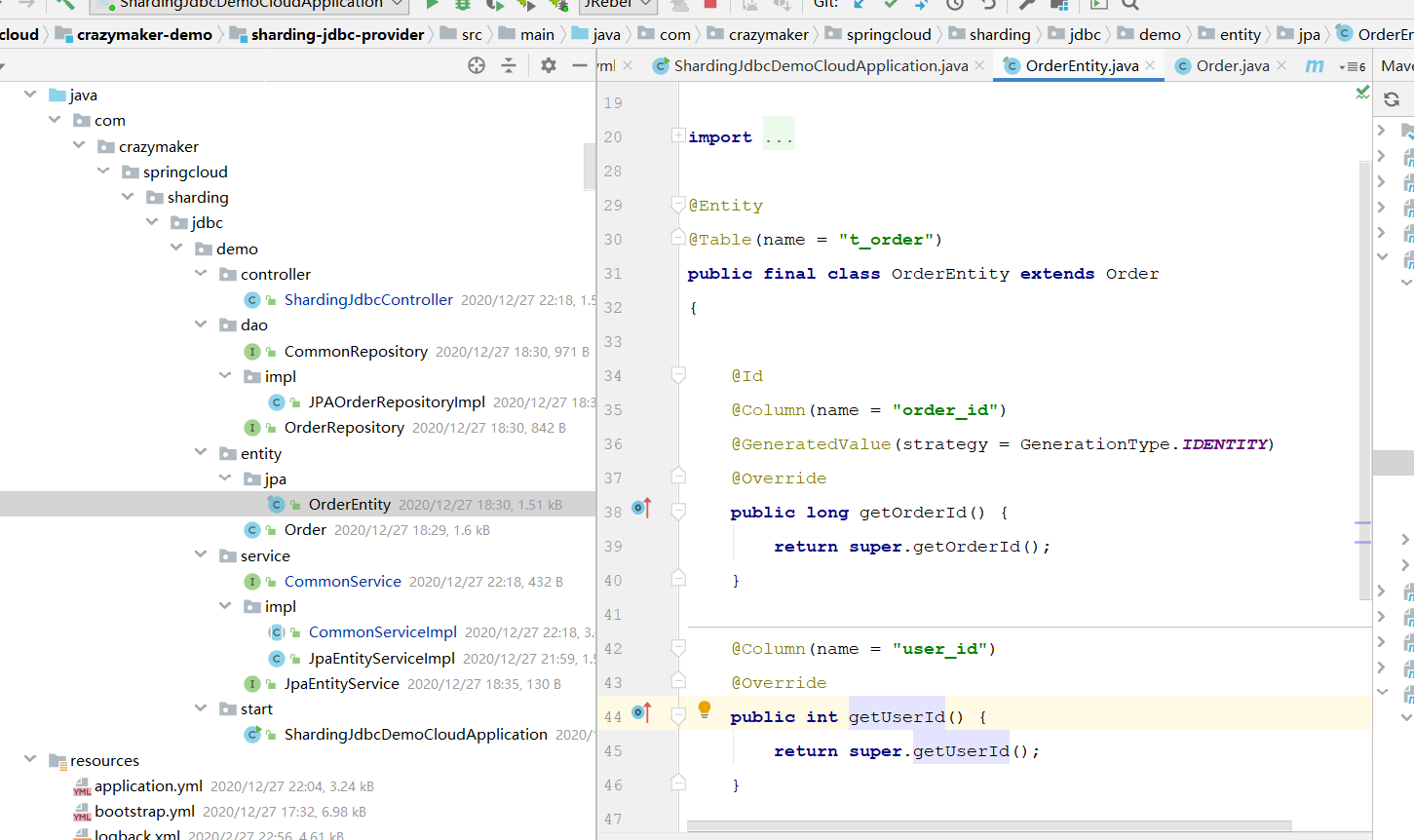Click the Git update project arrow icon

[x=860, y=4]
